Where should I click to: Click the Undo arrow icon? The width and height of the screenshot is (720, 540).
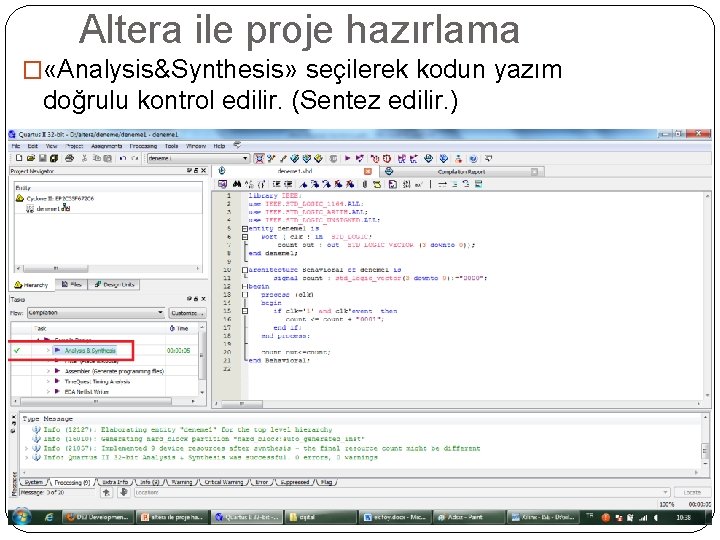pyautogui.click(x=123, y=158)
